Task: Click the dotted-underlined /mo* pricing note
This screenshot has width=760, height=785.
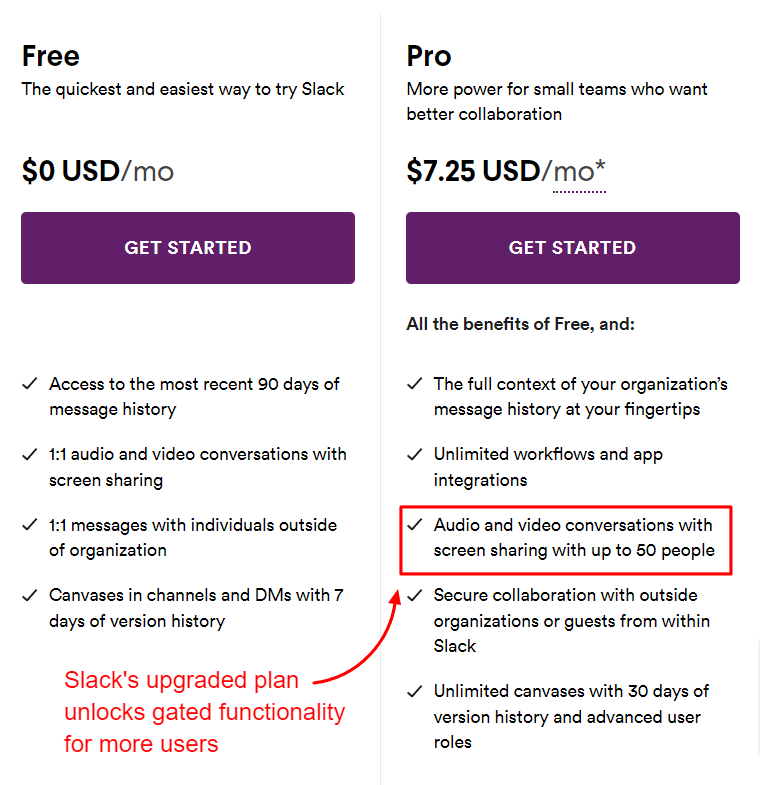Action: tap(579, 172)
